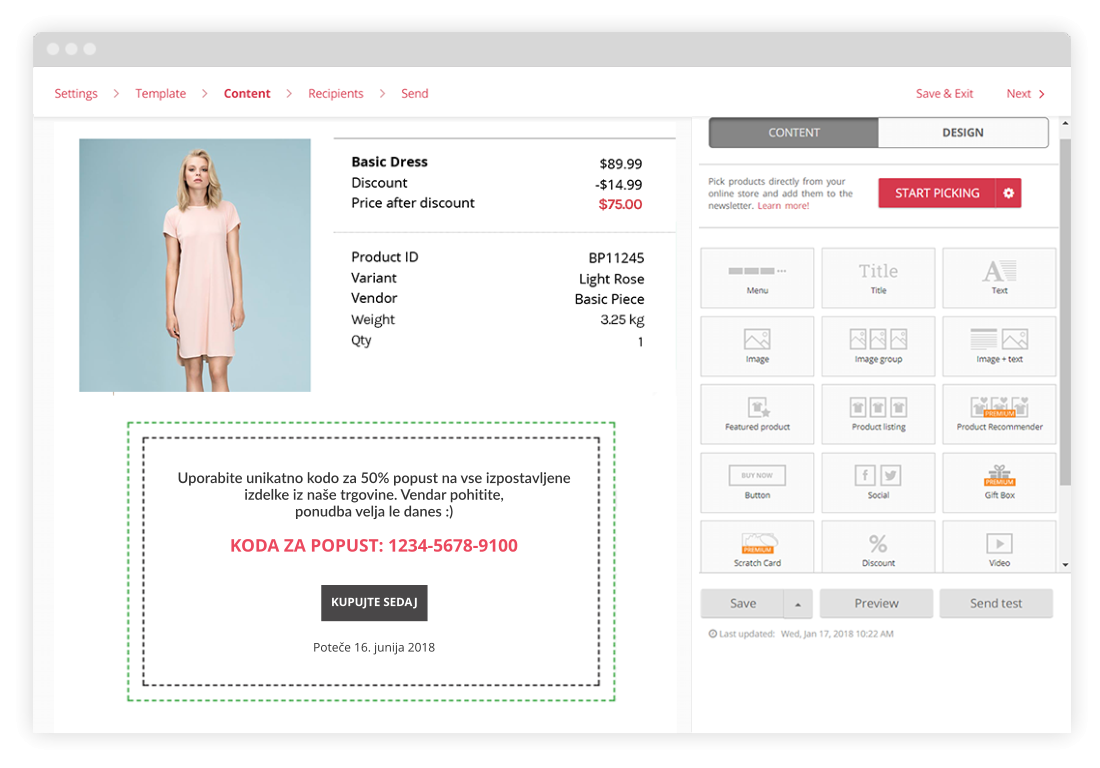Viewport: 1100px width, 768px height.
Task: Go to the Recipients step
Action: click(335, 94)
